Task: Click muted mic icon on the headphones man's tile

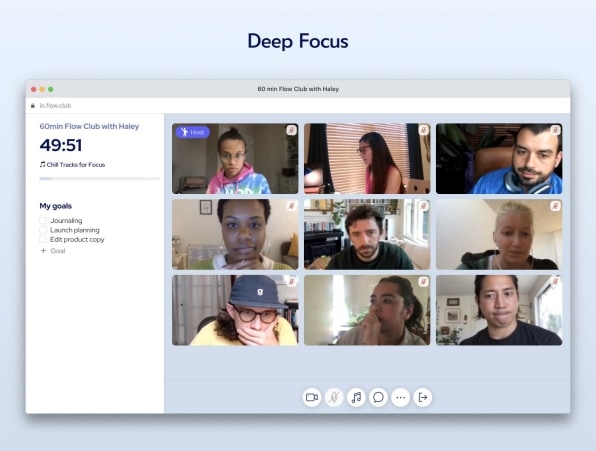Action: tap(555, 130)
